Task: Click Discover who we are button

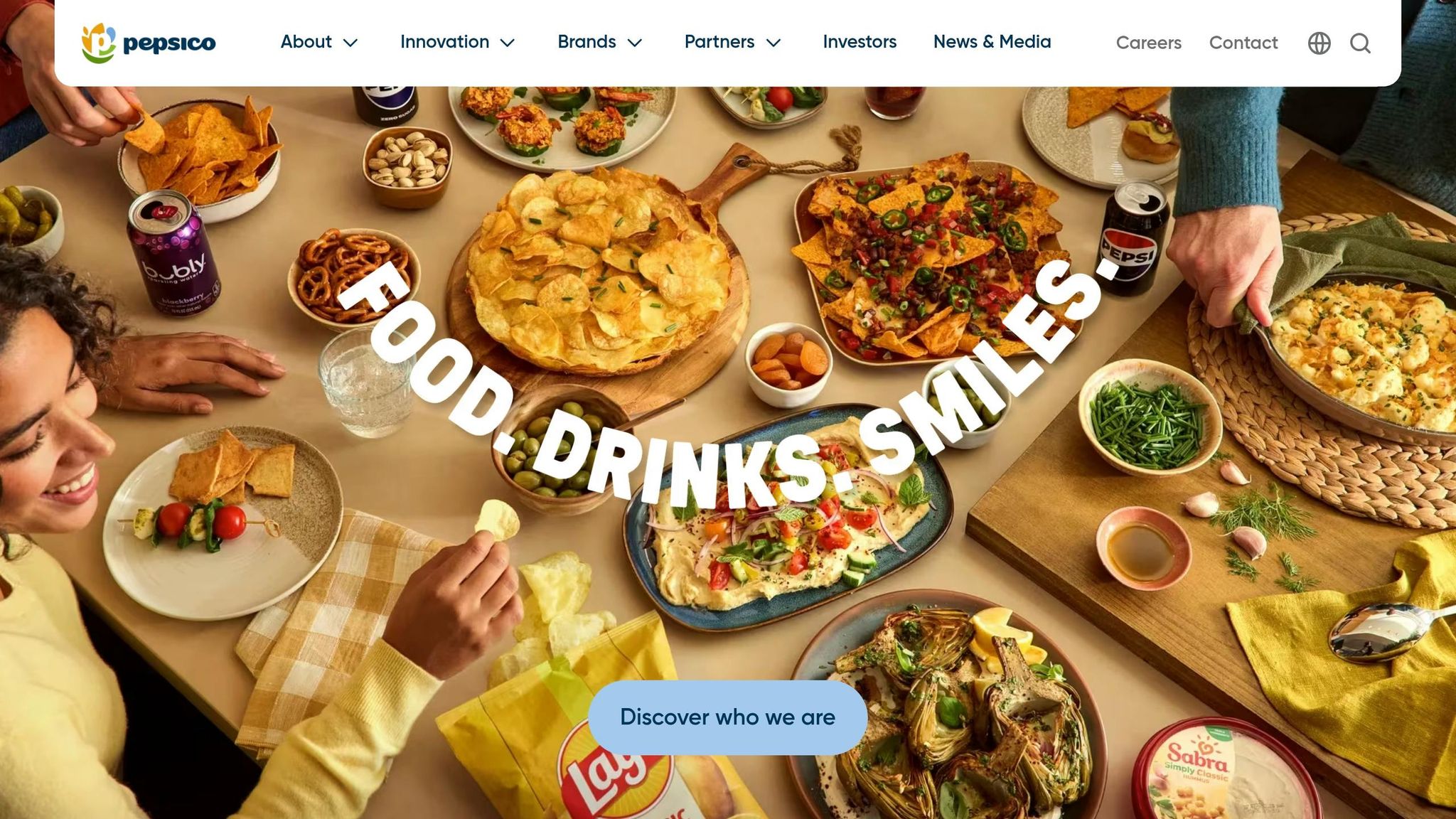Action: pyautogui.click(x=727, y=717)
